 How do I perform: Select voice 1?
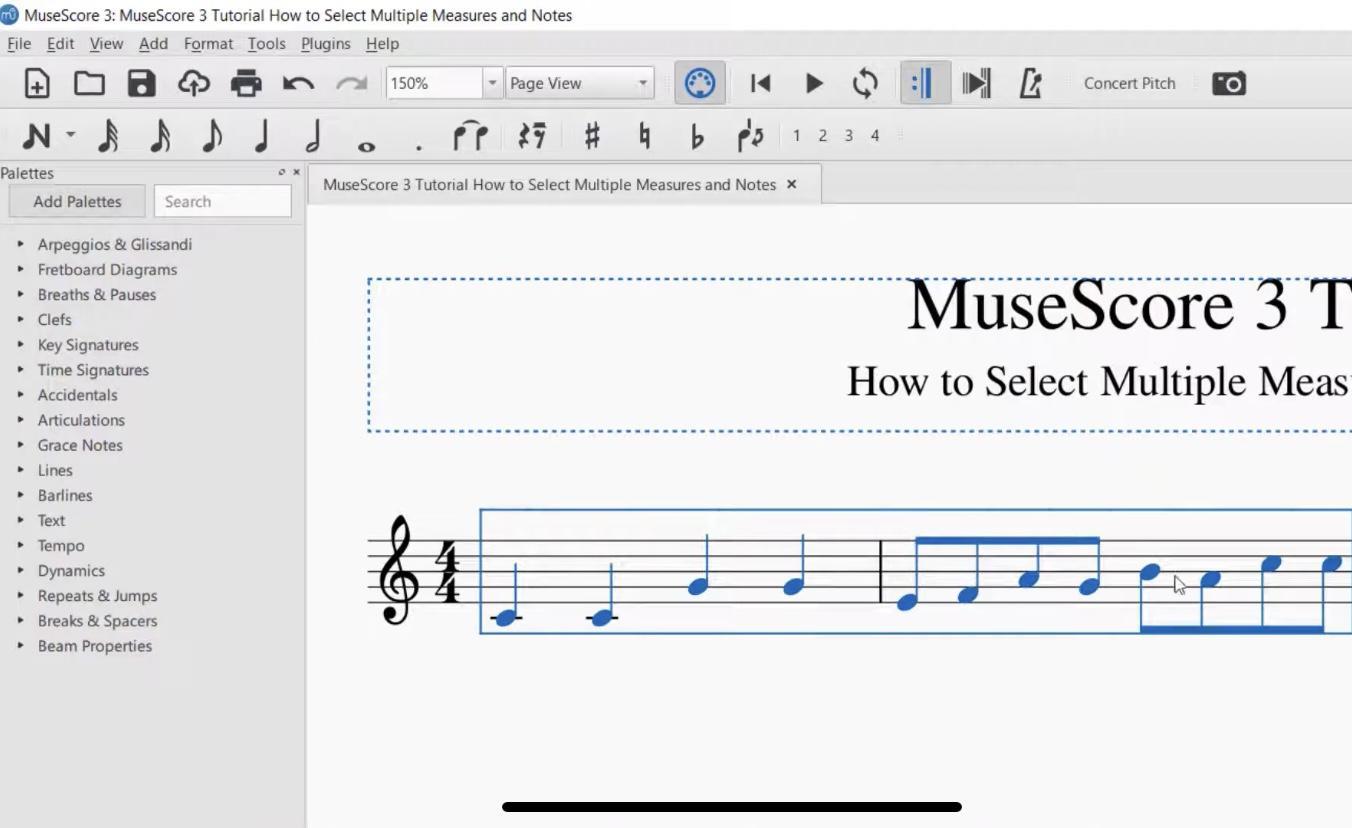tap(796, 135)
